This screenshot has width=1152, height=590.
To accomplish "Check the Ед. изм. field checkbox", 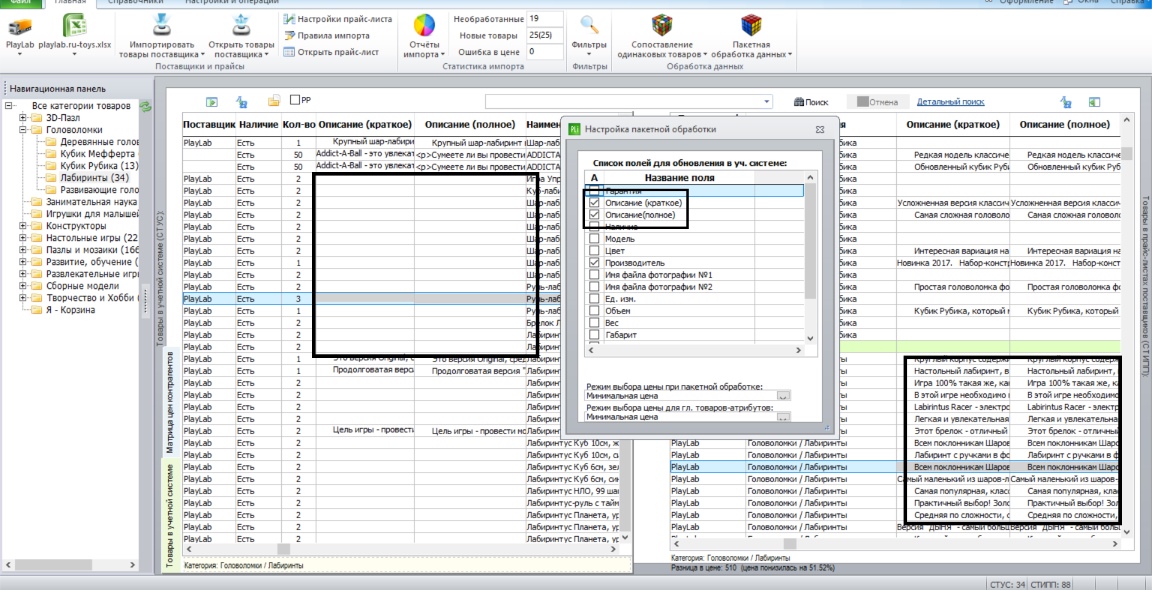I will (594, 299).
